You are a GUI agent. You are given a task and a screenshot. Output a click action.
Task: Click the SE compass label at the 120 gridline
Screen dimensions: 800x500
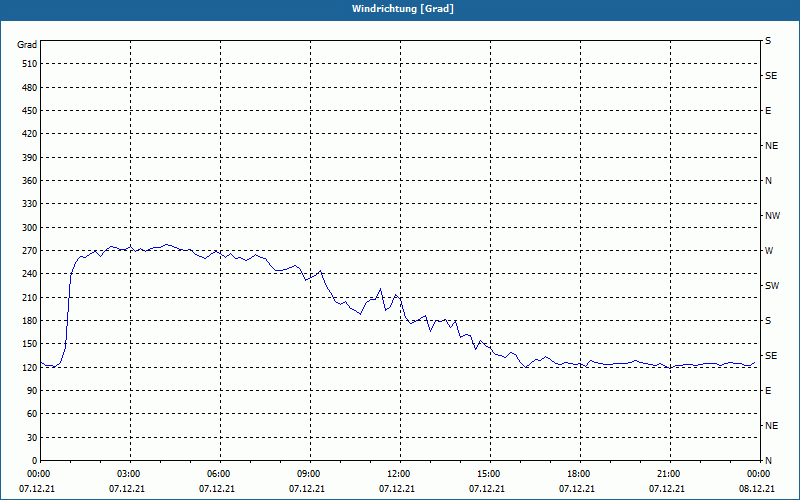point(771,356)
